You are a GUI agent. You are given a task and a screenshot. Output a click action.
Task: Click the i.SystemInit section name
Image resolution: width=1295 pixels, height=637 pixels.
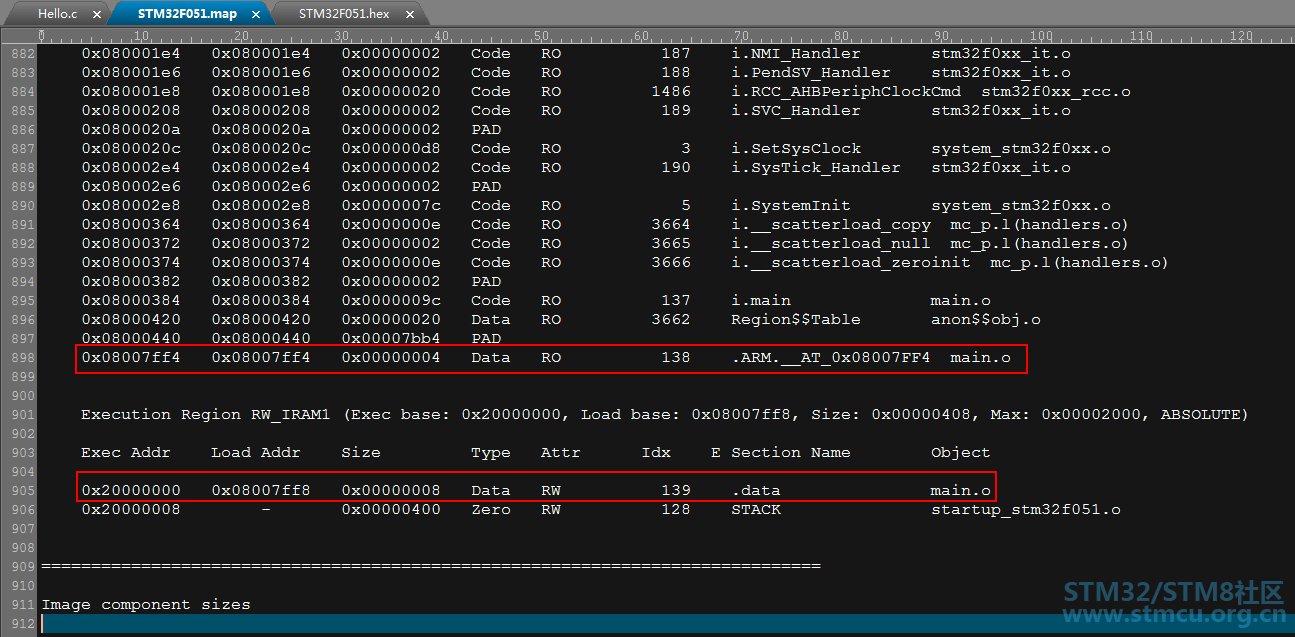pos(791,206)
